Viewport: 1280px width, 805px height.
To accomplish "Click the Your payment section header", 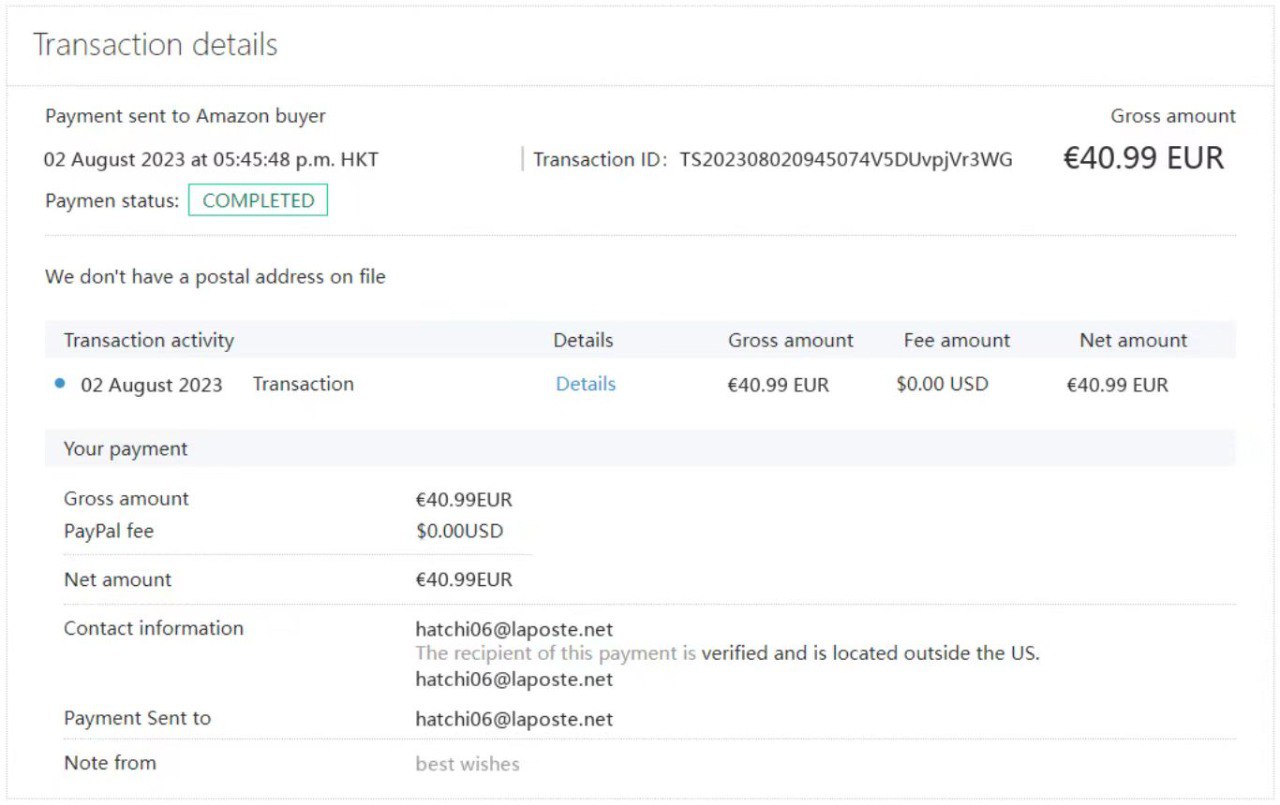I will pos(126,449).
